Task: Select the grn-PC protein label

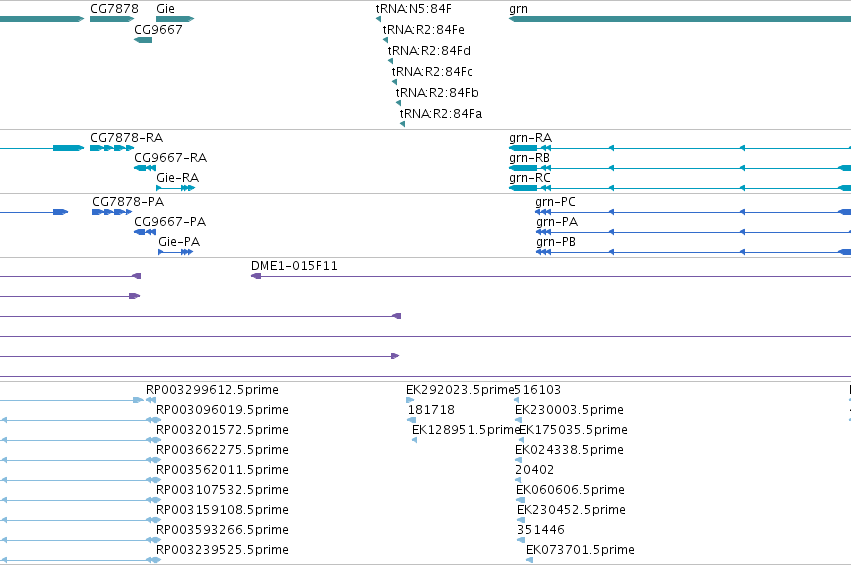Action: (555, 202)
